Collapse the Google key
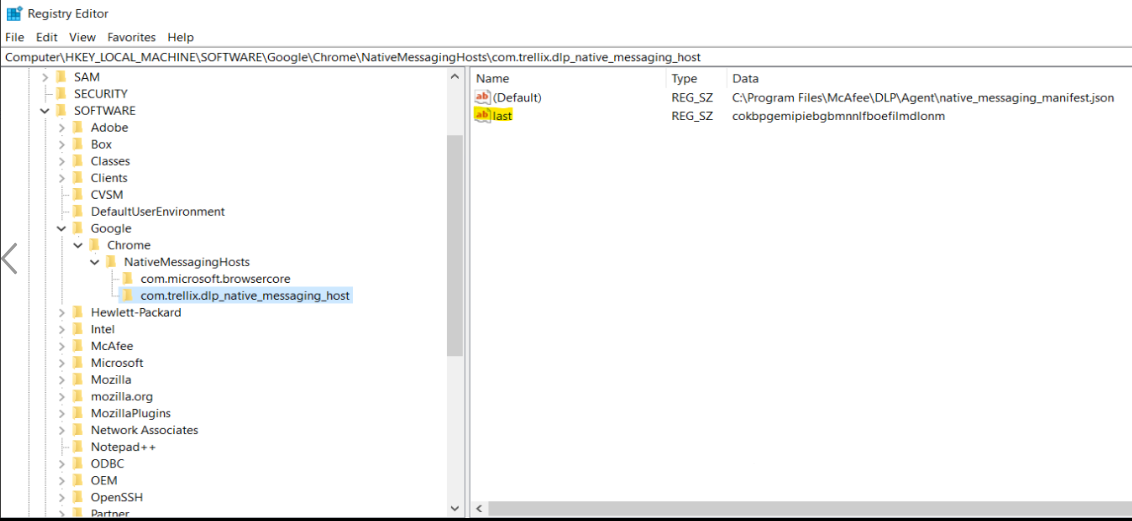 62,229
